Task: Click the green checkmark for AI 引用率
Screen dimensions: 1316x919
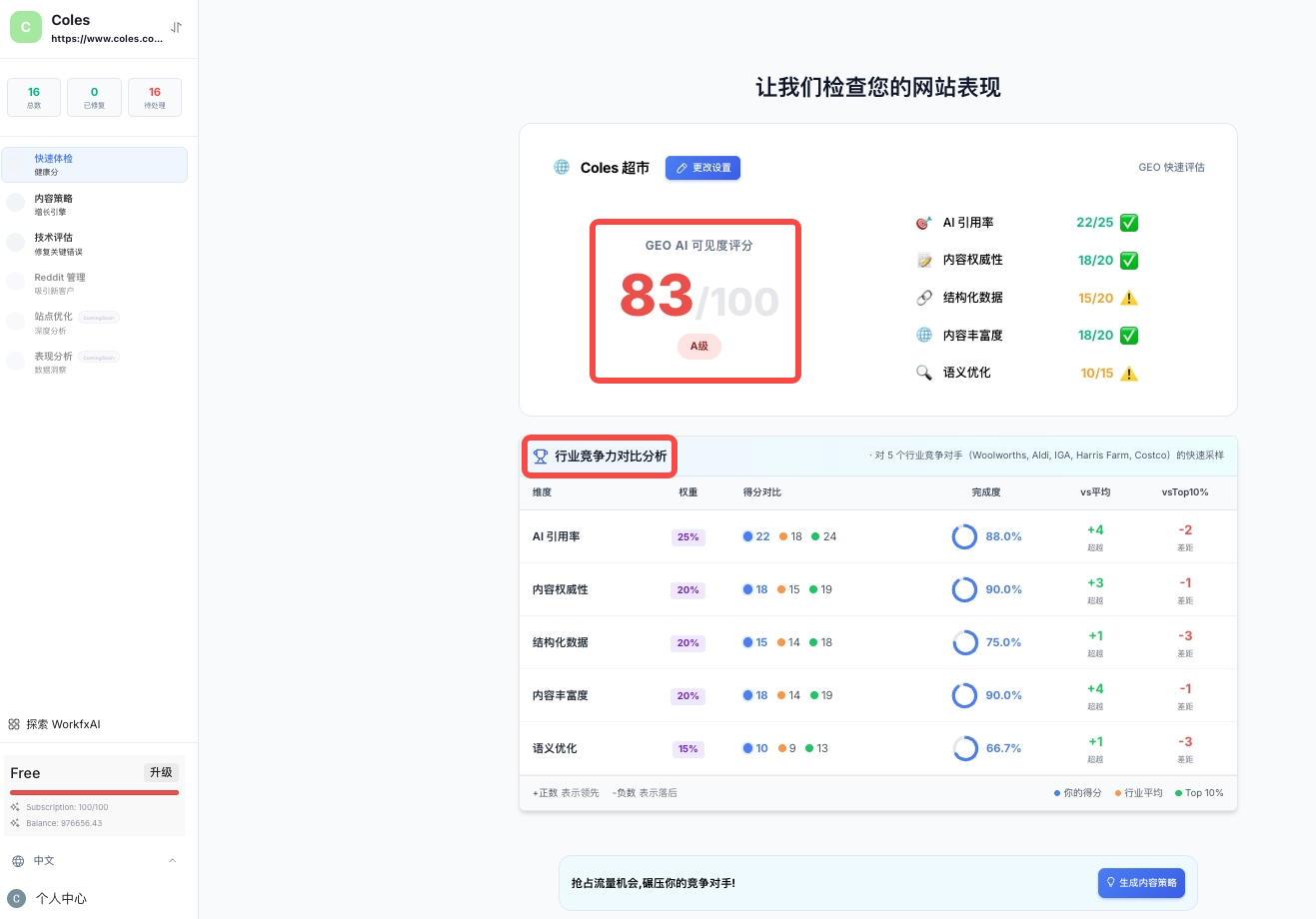Action: pos(1129,223)
